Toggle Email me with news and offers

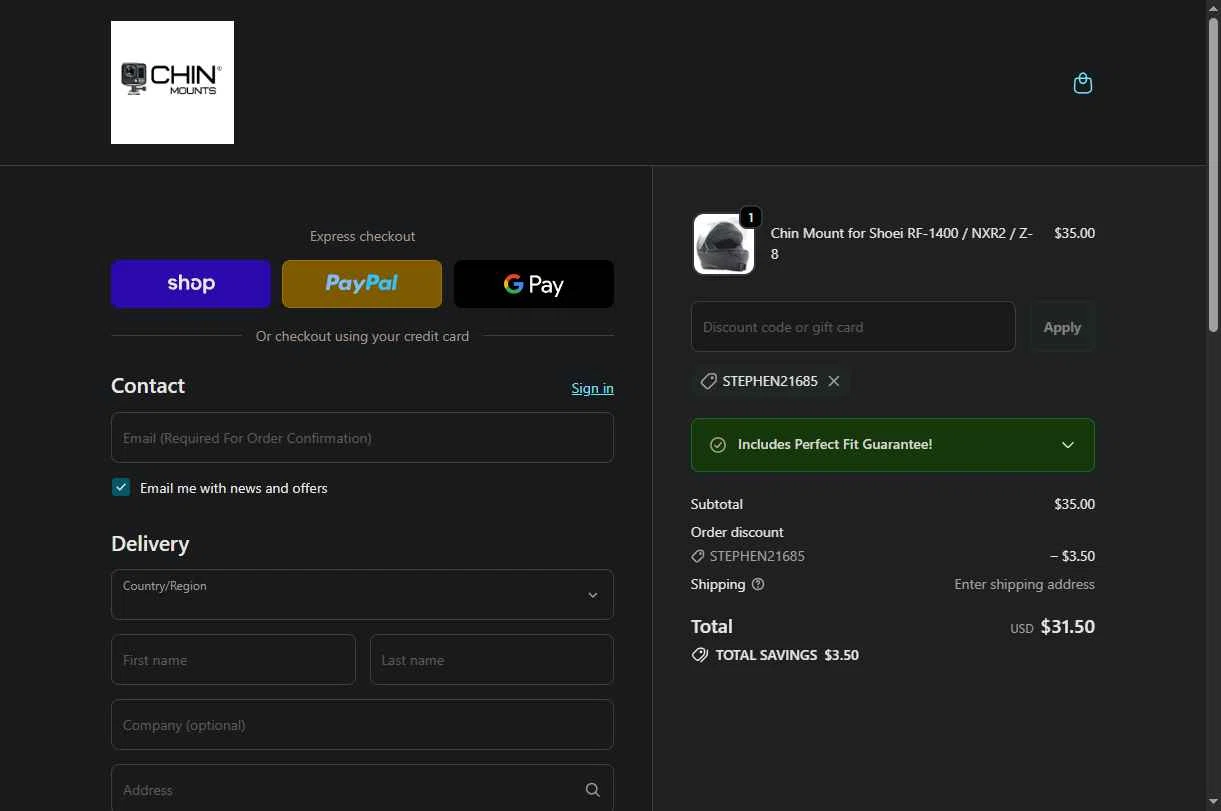pyautogui.click(x=121, y=487)
